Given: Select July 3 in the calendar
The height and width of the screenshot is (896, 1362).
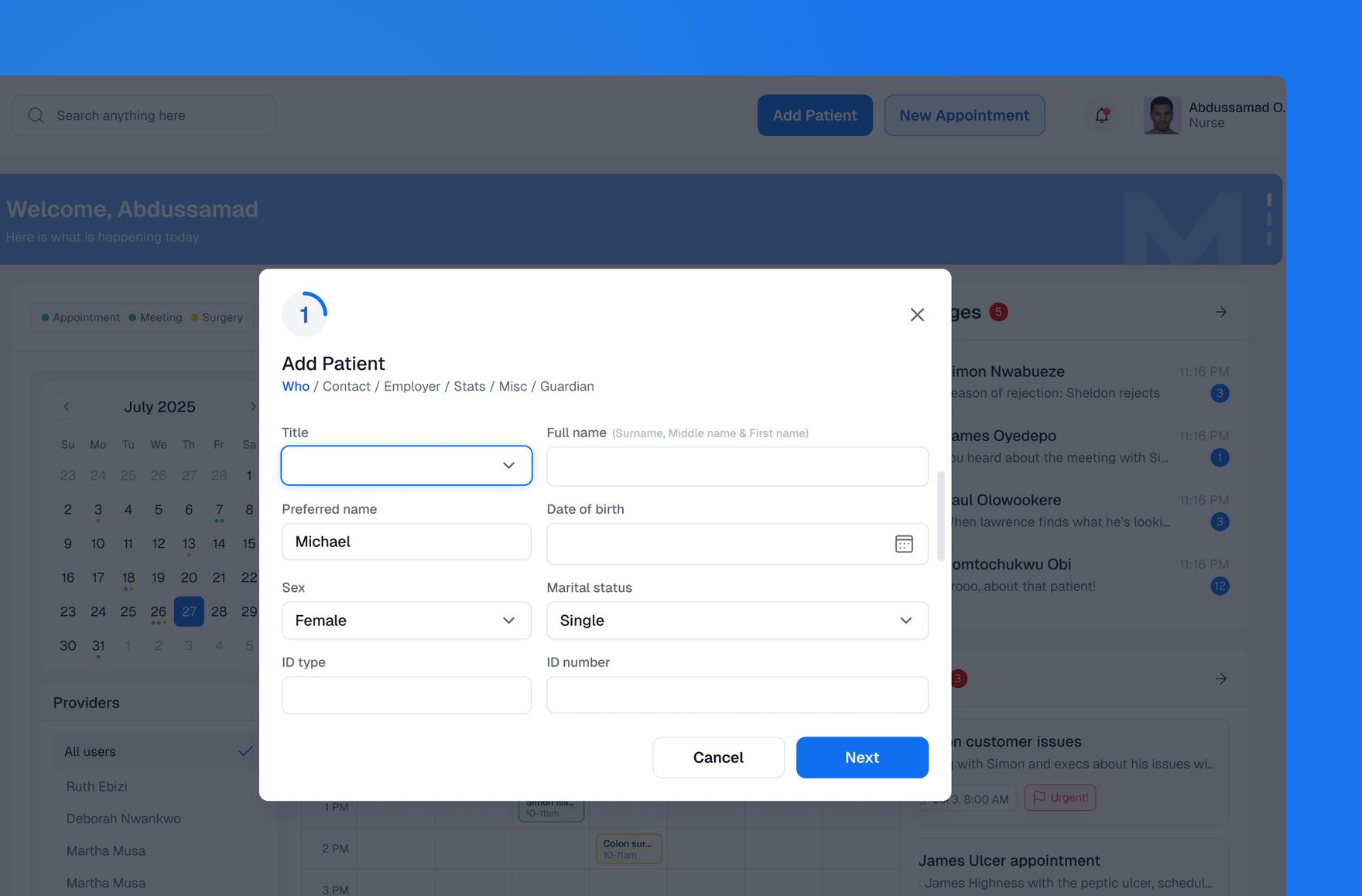Looking at the screenshot, I should 98,509.
